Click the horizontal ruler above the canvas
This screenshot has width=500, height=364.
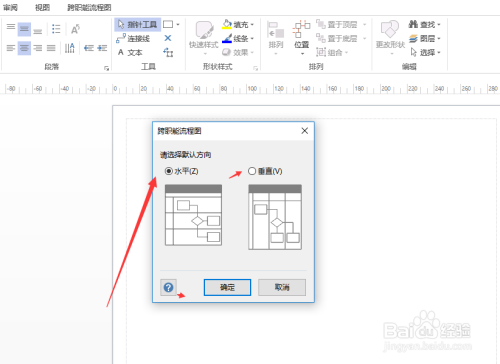[250, 89]
